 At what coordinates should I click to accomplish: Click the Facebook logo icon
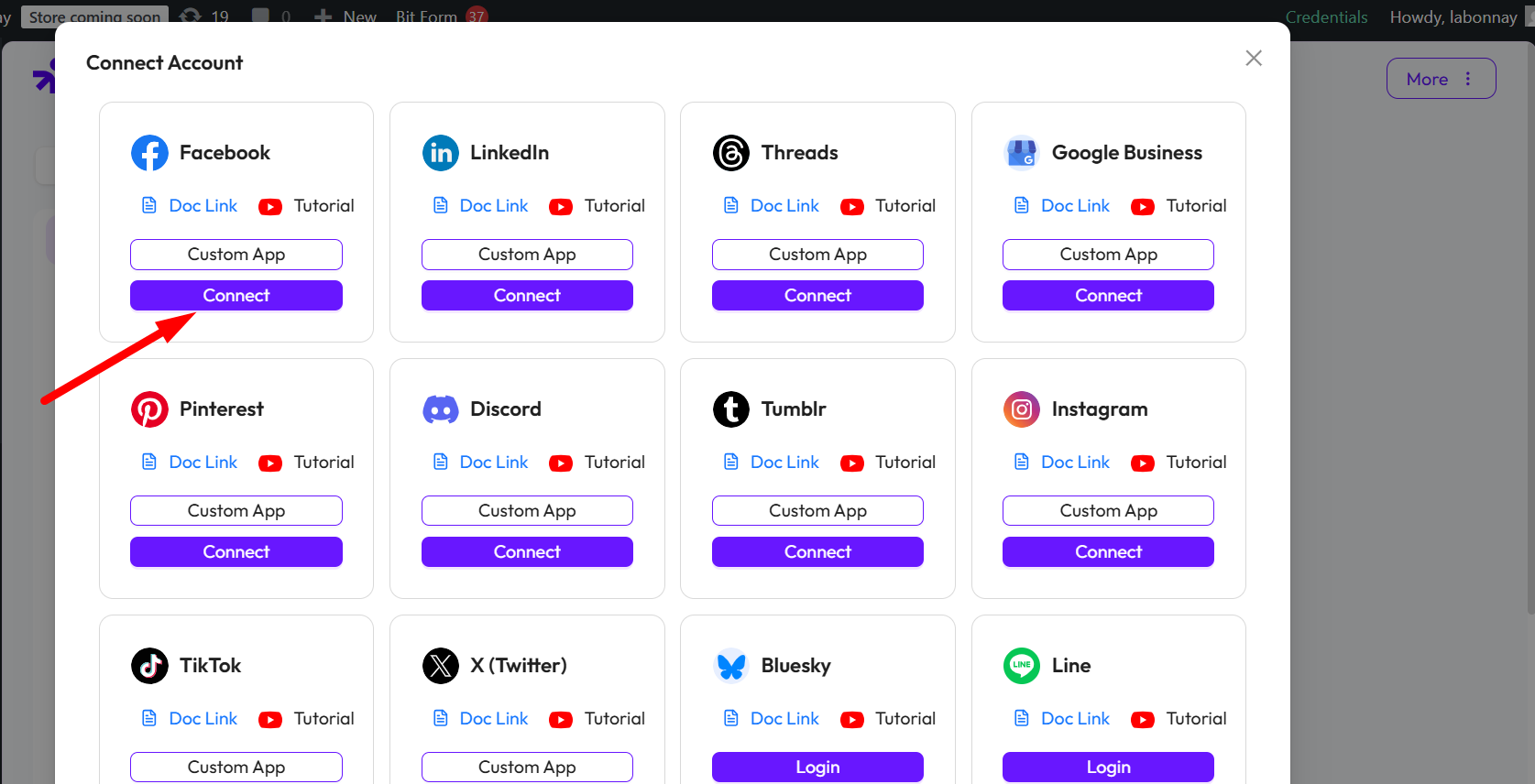pyautogui.click(x=149, y=153)
